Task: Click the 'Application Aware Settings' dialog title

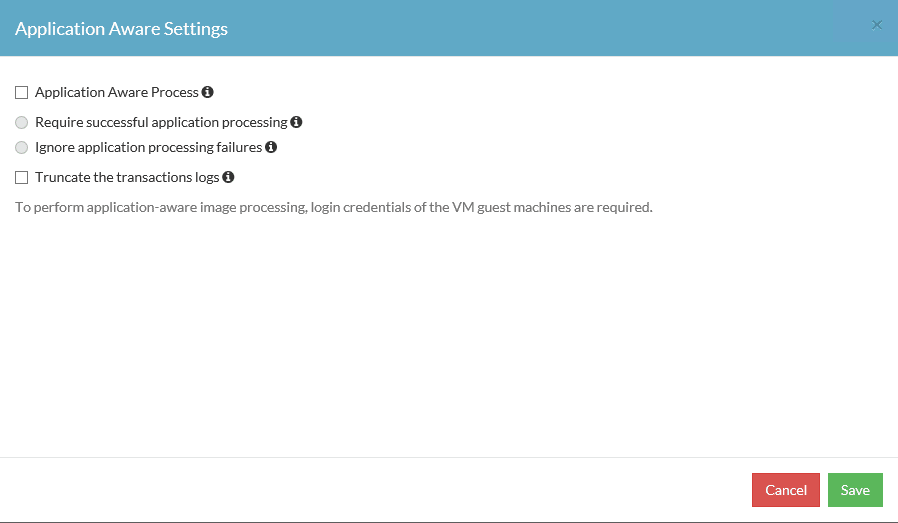Action: pos(121,28)
